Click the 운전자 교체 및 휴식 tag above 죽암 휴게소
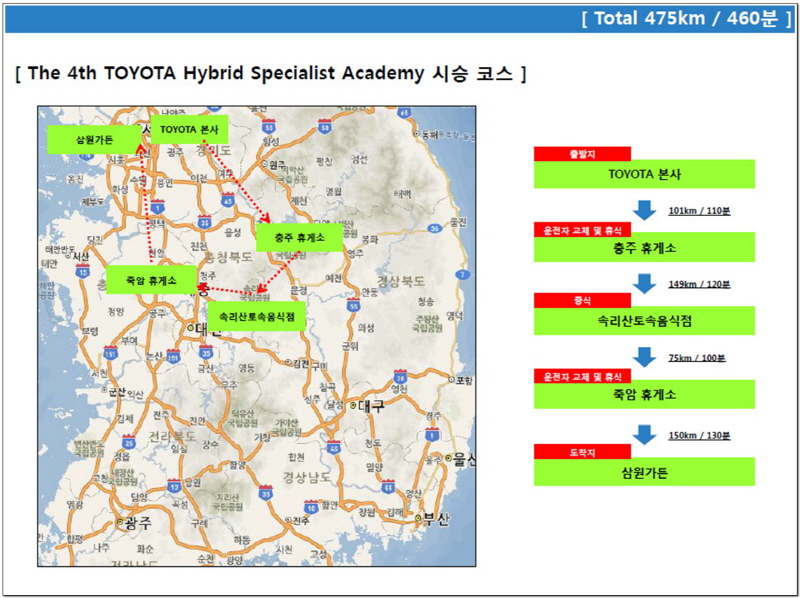The width and height of the screenshot is (800, 598). [x=582, y=377]
